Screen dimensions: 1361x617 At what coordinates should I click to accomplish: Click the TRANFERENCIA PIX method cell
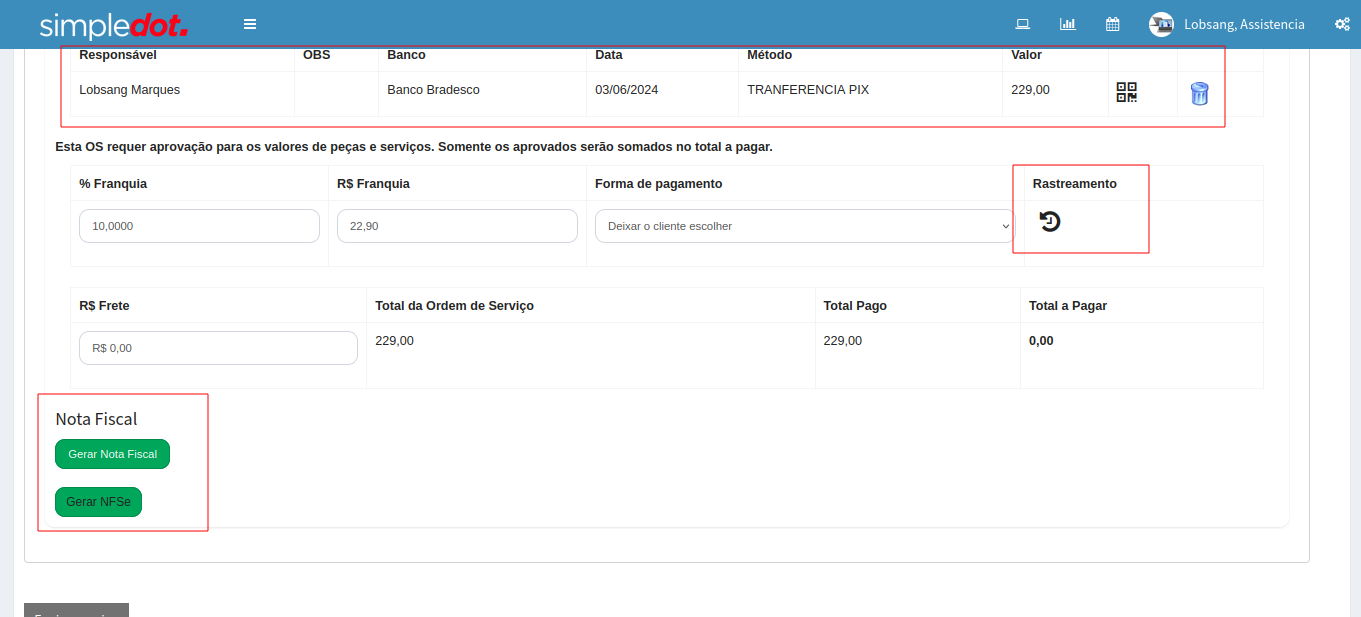808,90
